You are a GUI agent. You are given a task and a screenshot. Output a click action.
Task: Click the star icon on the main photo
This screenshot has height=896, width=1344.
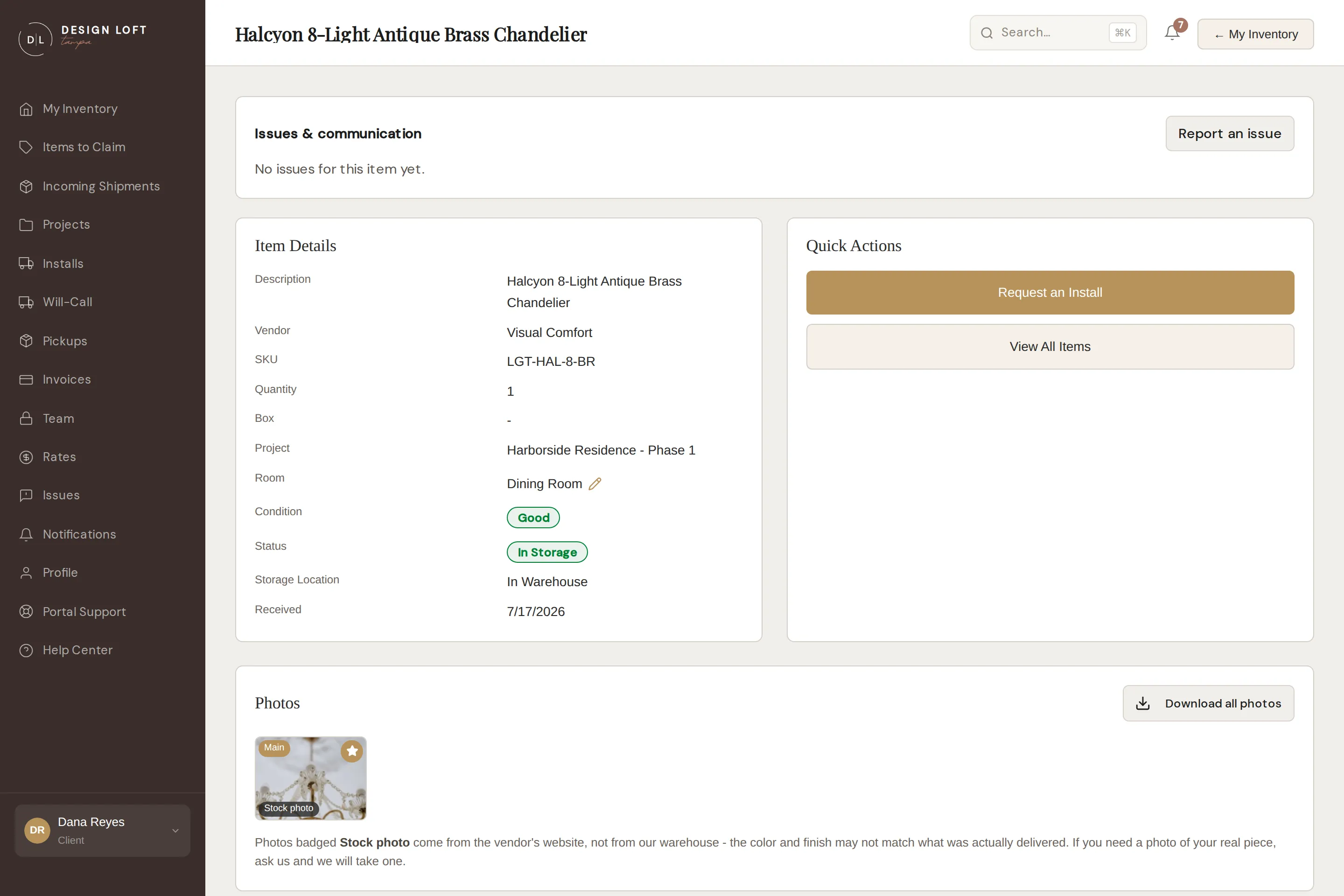(352, 751)
